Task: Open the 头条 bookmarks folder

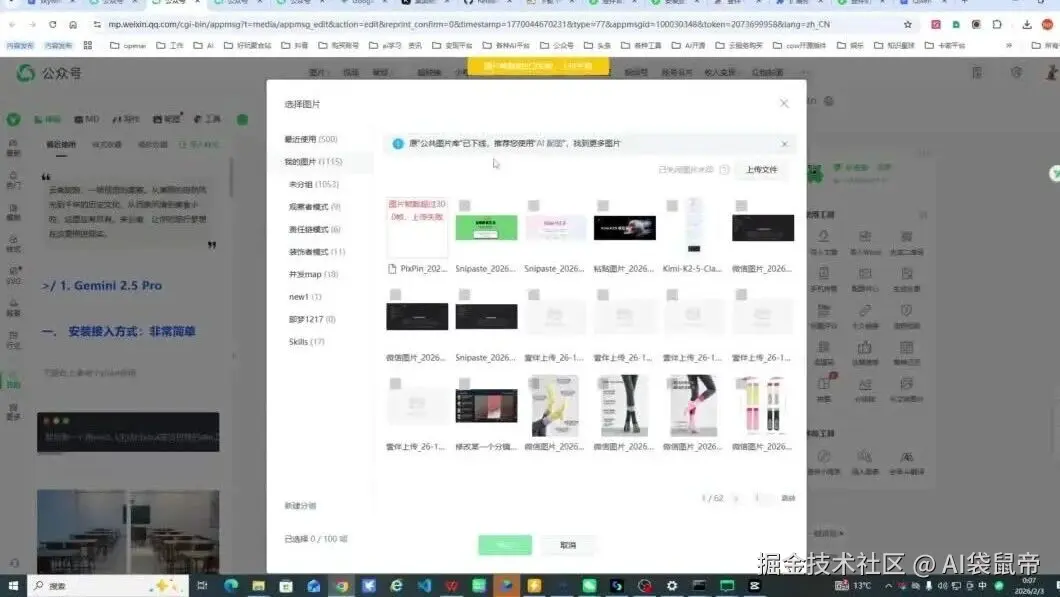Action: coord(598,45)
